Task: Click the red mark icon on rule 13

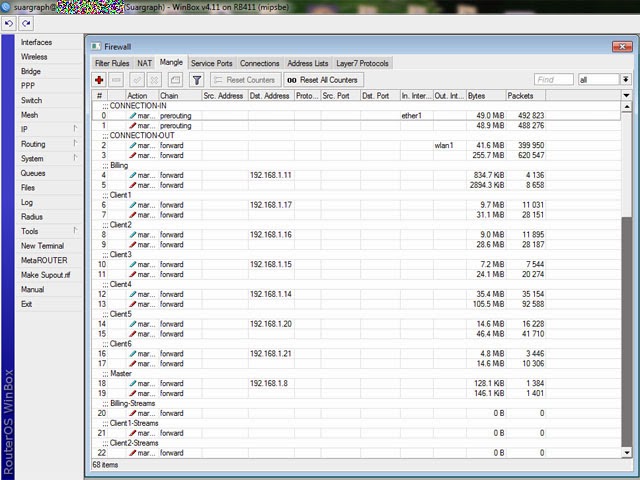Action: coord(133,304)
